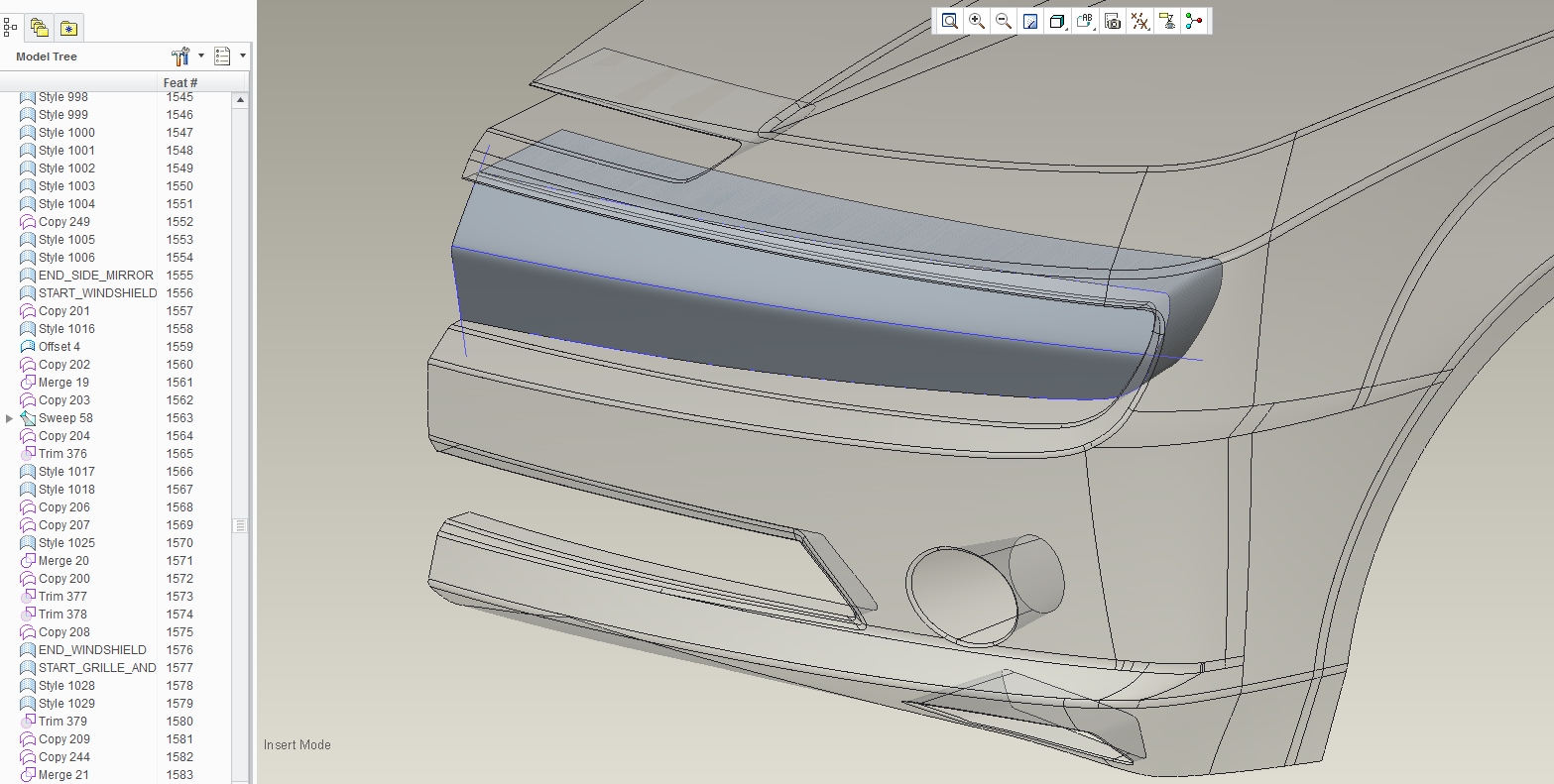Click the Model Tree panel title
The image size is (1554, 784).
[x=47, y=56]
